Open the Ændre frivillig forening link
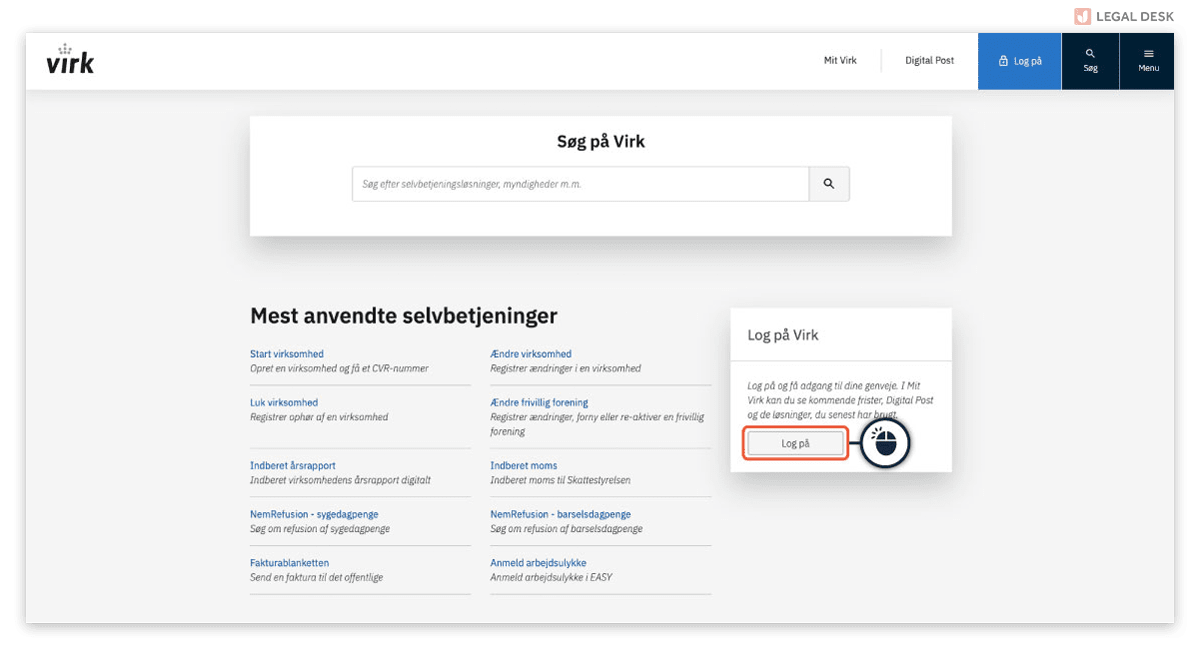The height and width of the screenshot is (656, 1200). [539, 403]
